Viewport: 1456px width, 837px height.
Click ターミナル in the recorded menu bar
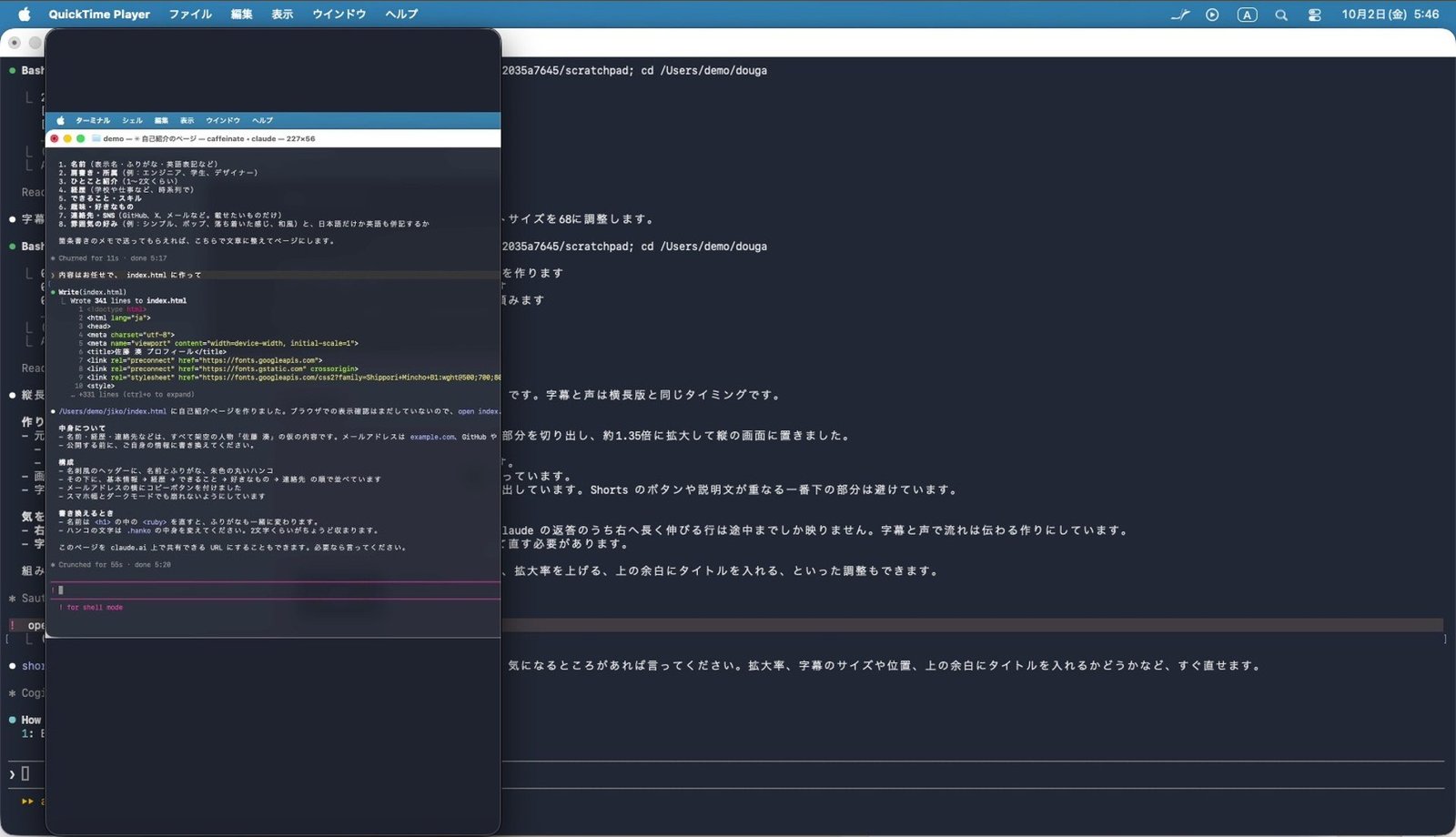93,120
